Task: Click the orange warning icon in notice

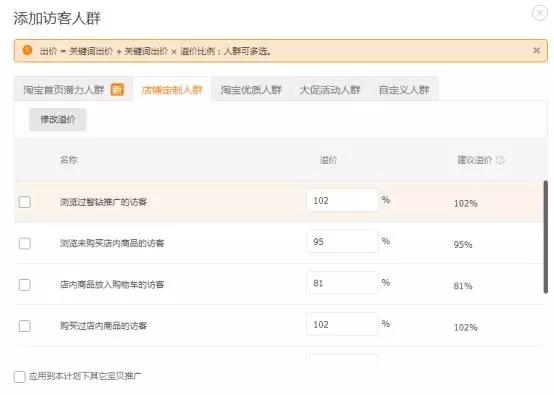Action: click(27, 50)
